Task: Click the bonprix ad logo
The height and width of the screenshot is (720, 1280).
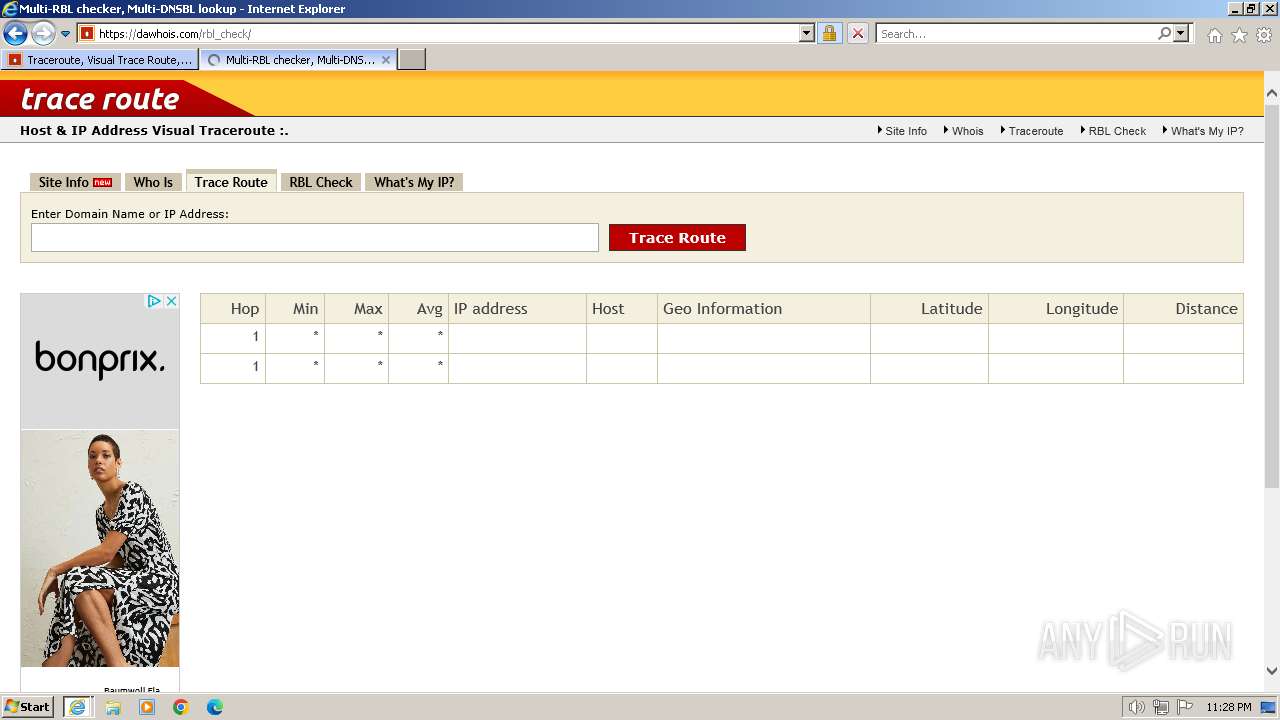Action: [x=100, y=359]
